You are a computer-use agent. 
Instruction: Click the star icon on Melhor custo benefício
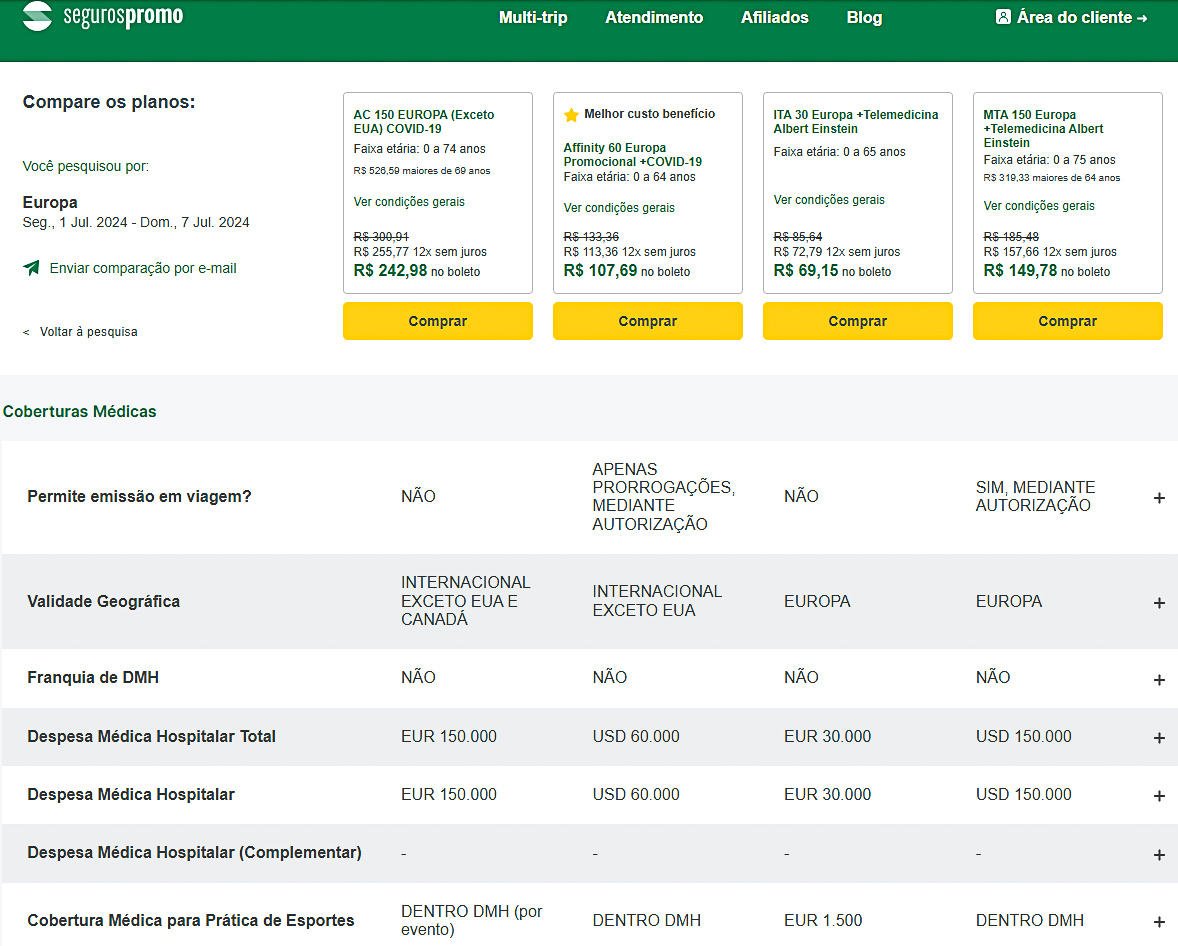tap(571, 114)
